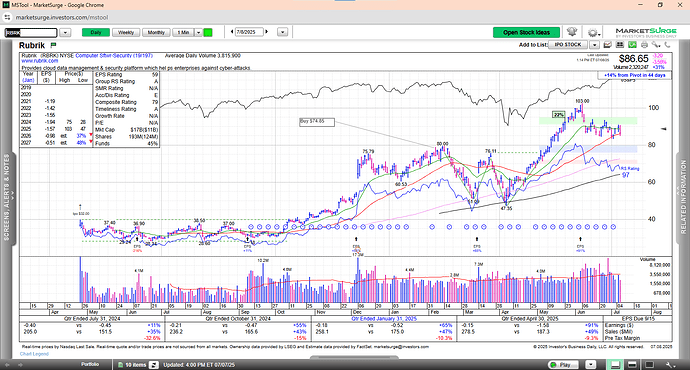Open the Portfolio tab in bottom bar

click(x=90, y=364)
